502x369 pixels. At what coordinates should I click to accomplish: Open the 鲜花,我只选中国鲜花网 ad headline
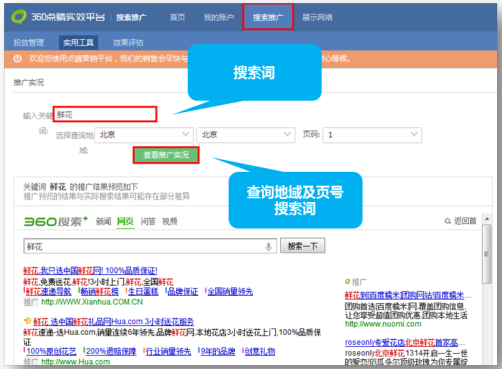tap(90, 270)
